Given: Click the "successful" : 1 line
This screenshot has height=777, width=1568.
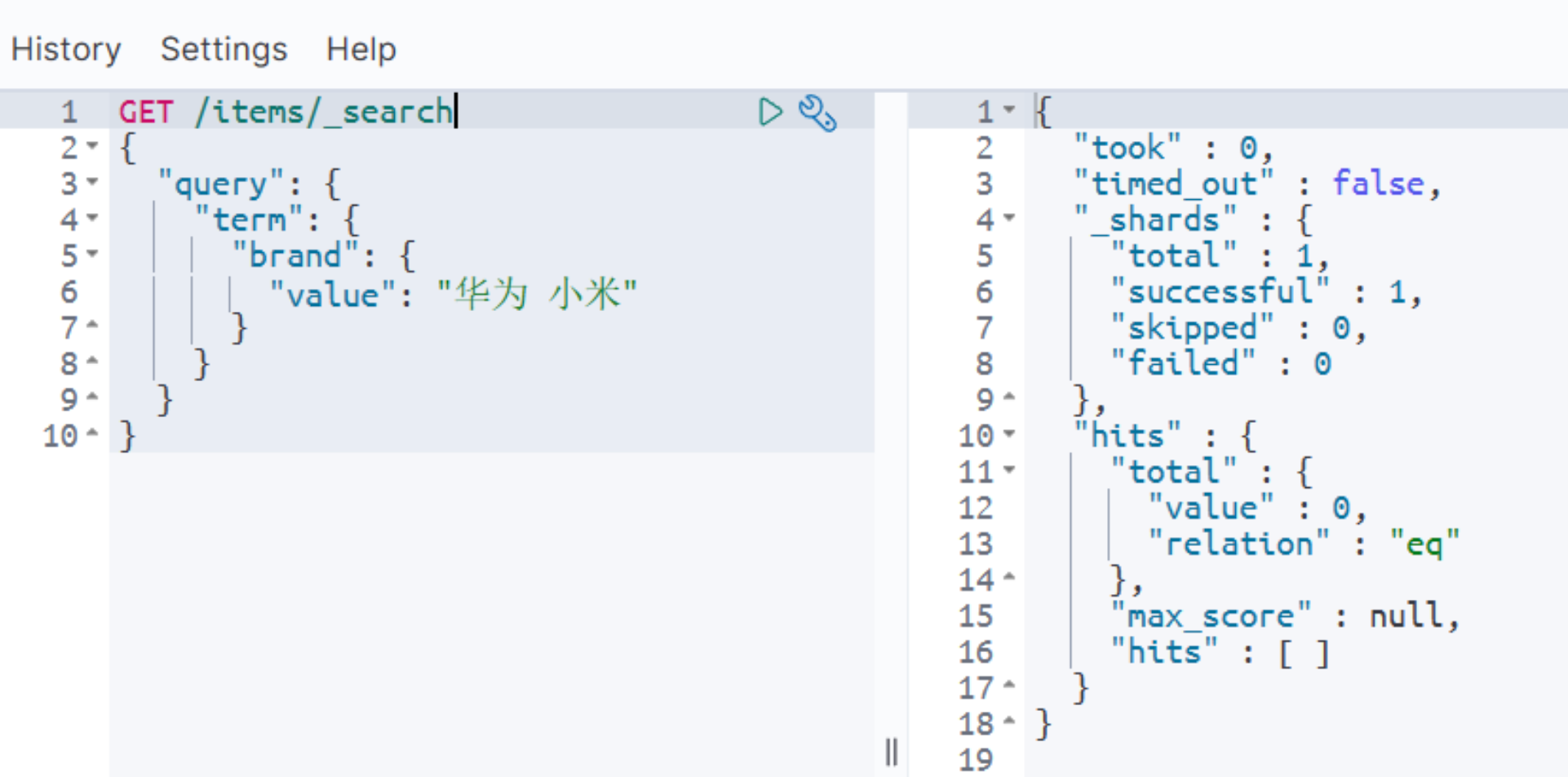Looking at the screenshot, I should [x=1266, y=292].
